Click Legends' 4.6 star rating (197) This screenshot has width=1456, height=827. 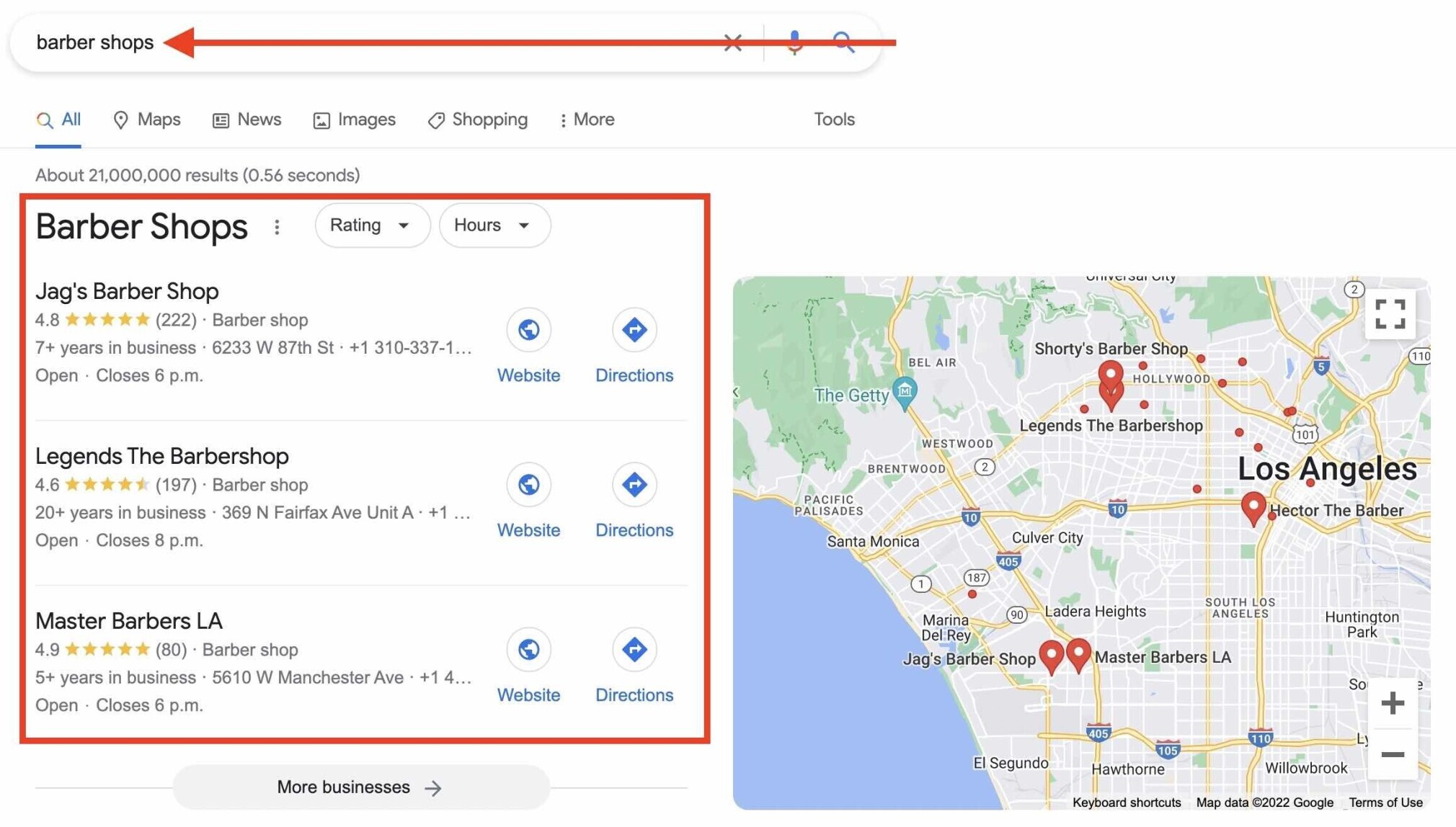(115, 485)
